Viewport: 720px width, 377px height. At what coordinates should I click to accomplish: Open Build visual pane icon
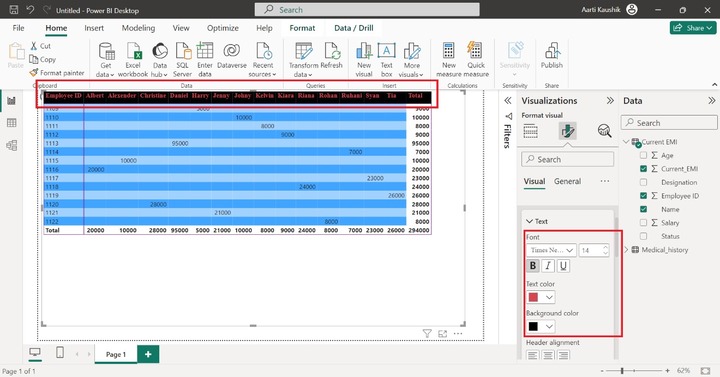[x=530, y=131]
